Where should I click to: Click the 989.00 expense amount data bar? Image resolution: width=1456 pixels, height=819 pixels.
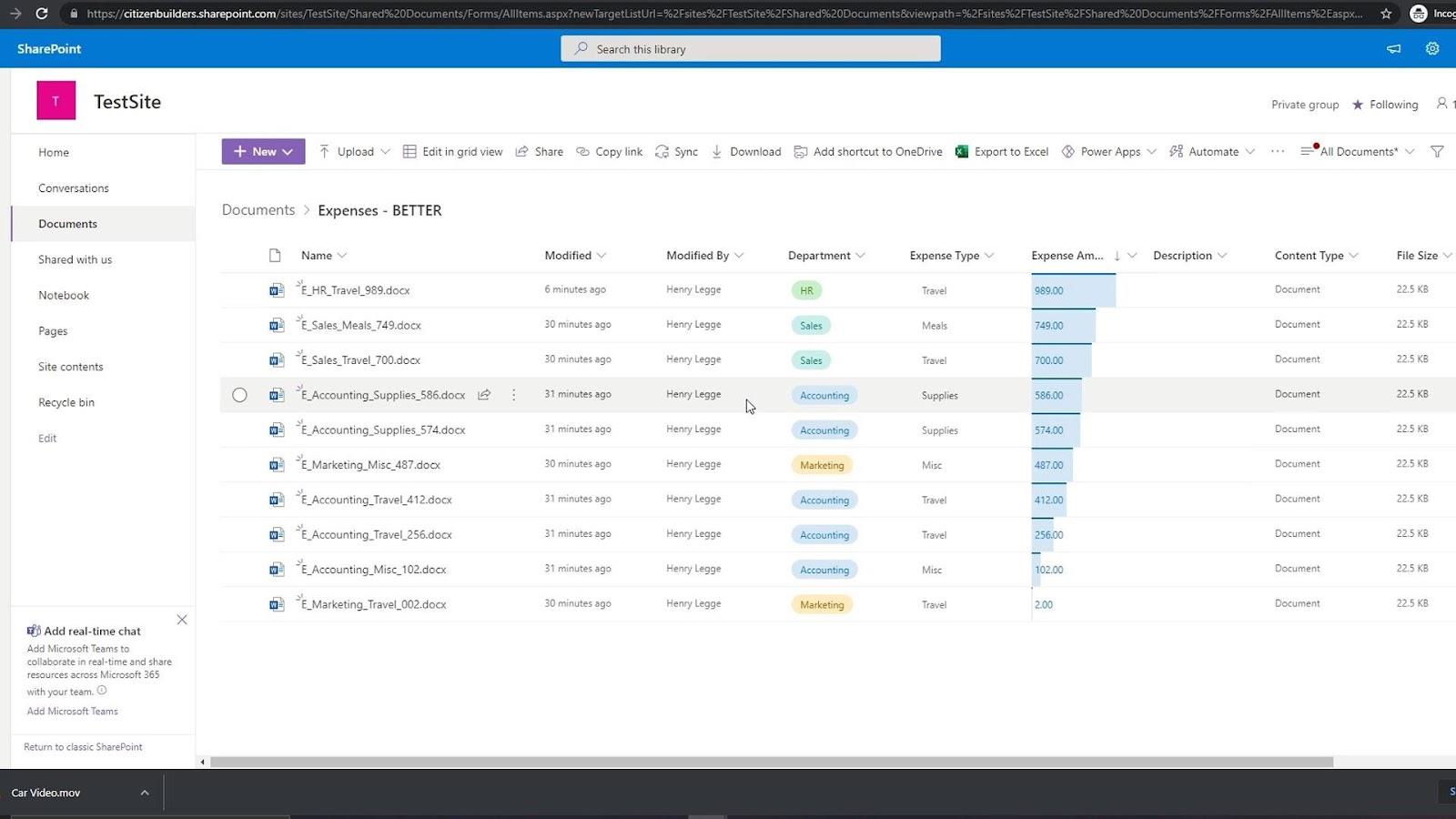(x=1074, y=290)
